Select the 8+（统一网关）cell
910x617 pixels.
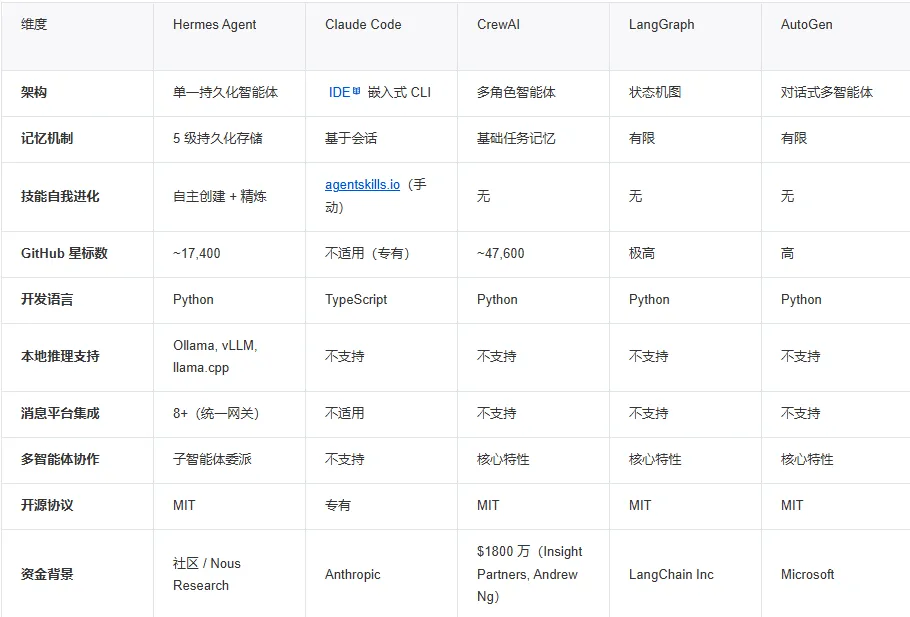tap(216, 413)
